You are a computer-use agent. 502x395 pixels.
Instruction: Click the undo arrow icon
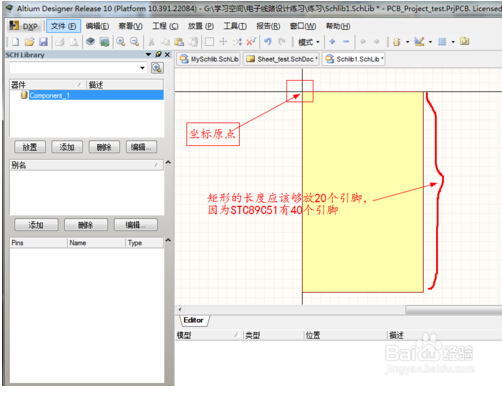(x=268, y=42)
